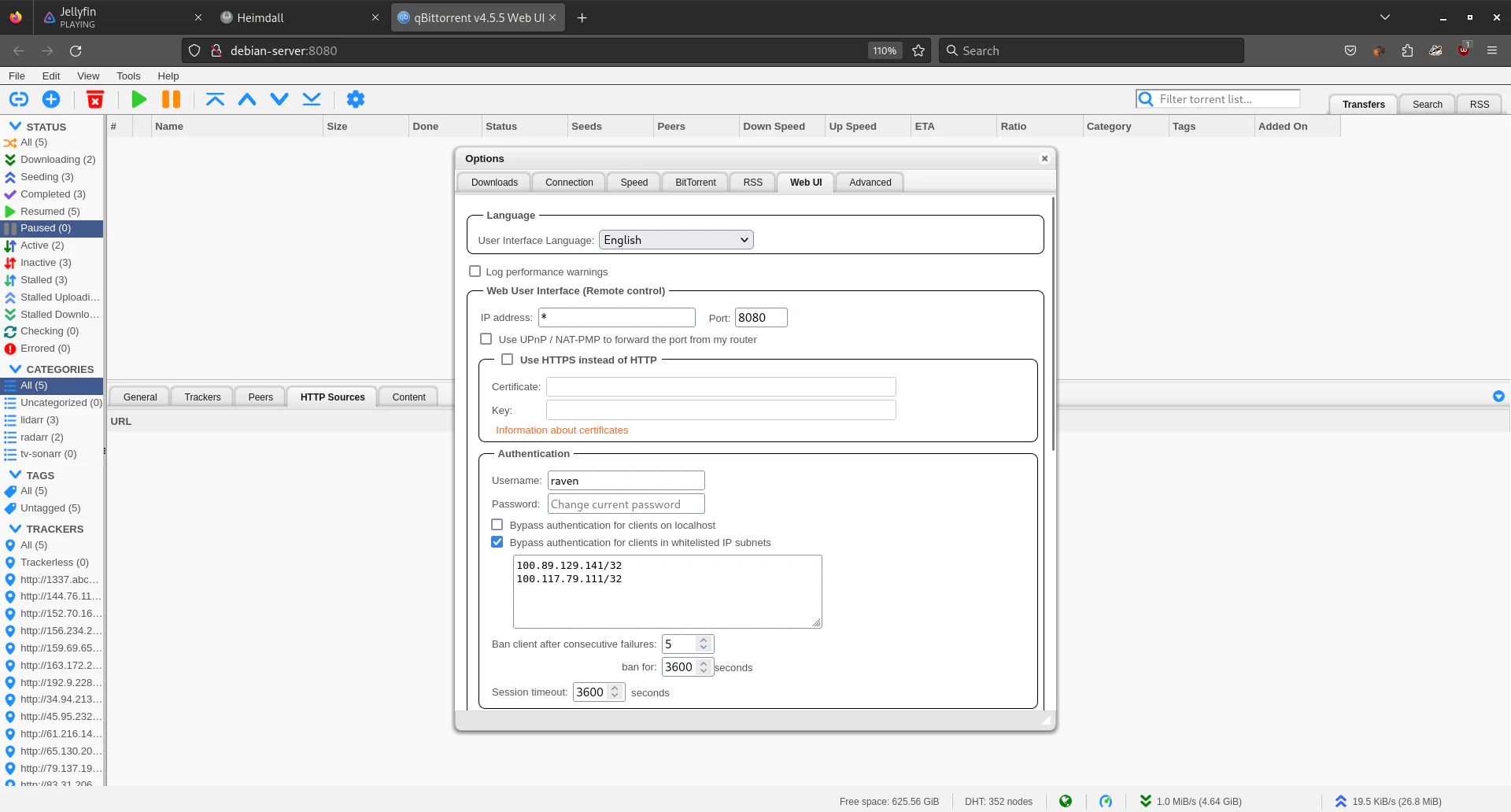This screenshot has height=812, width=1511.
Task: Collapse the TAGS section in sidebar
Action: click(15, 474)
